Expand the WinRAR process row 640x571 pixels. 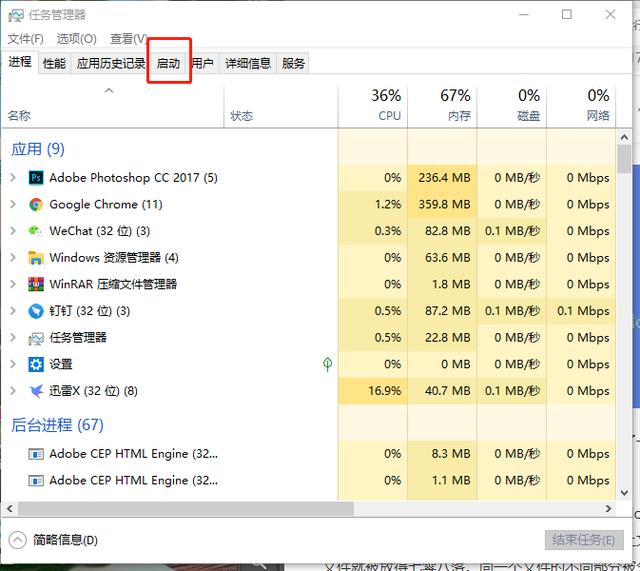pos(13,284)
